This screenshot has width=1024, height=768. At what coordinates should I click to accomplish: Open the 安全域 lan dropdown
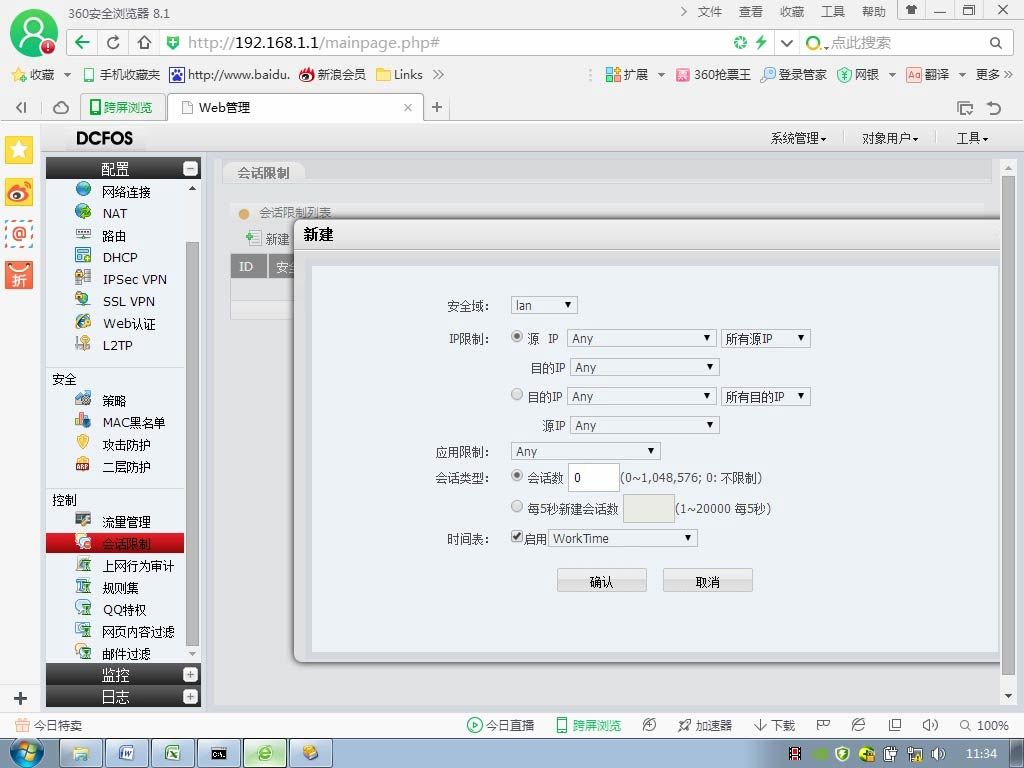coord(544,305)
